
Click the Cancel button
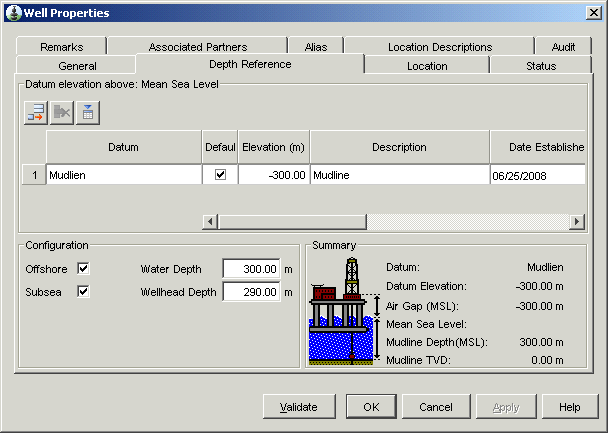point(436,407)
